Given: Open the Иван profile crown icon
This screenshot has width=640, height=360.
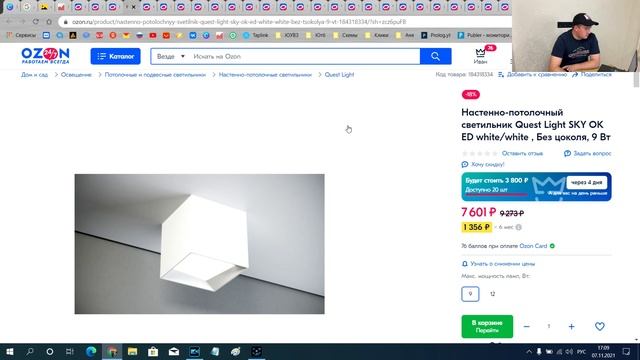Looking at the screenshot, I should (x=480, y=55).
